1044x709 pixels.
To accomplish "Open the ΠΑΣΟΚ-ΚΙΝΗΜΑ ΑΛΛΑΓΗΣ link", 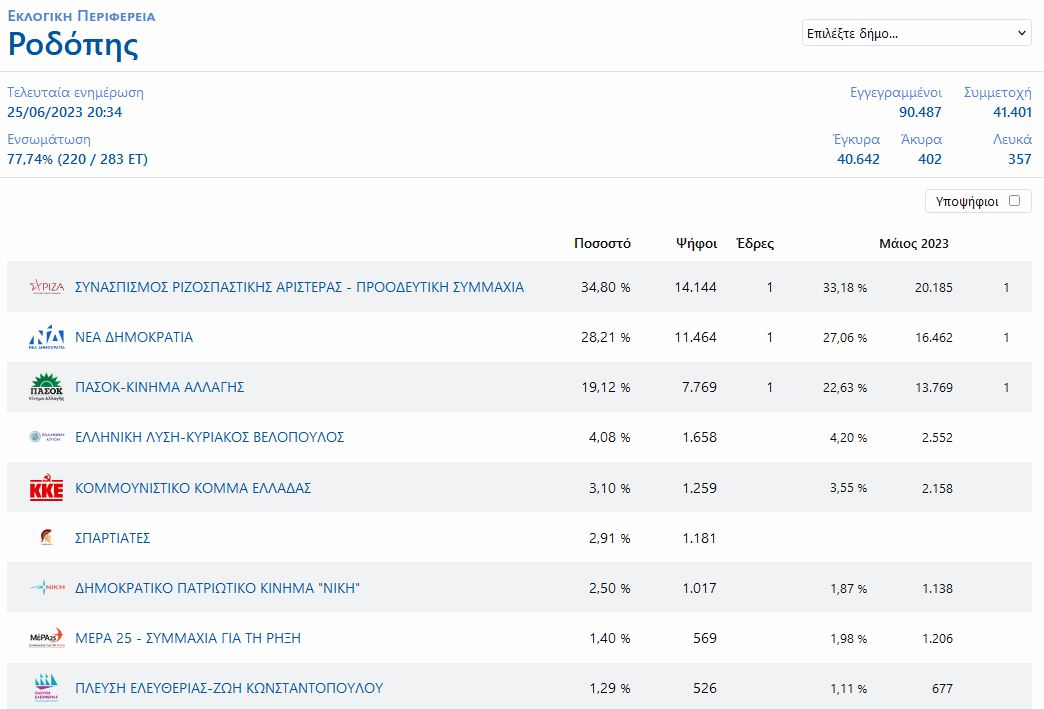I will tap(160, 387).
